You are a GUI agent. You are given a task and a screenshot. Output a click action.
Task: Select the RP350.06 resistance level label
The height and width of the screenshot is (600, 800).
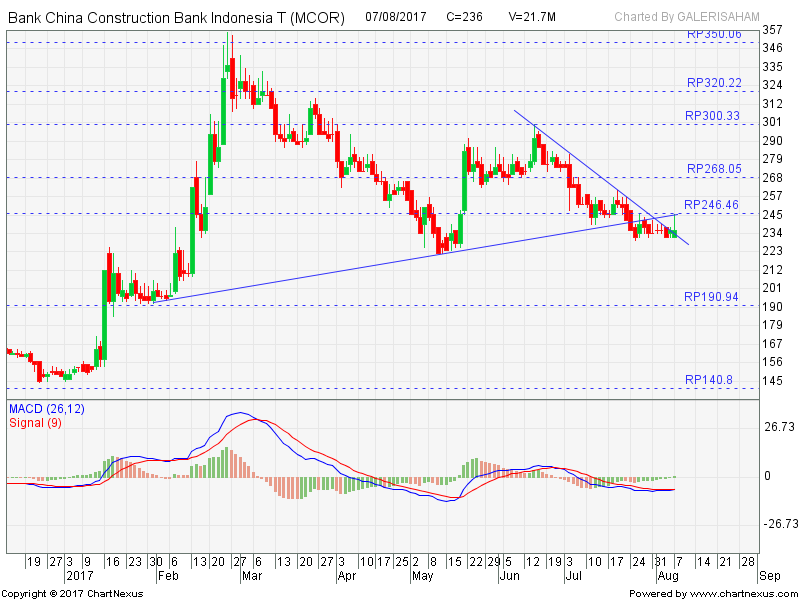pos(712,34)
